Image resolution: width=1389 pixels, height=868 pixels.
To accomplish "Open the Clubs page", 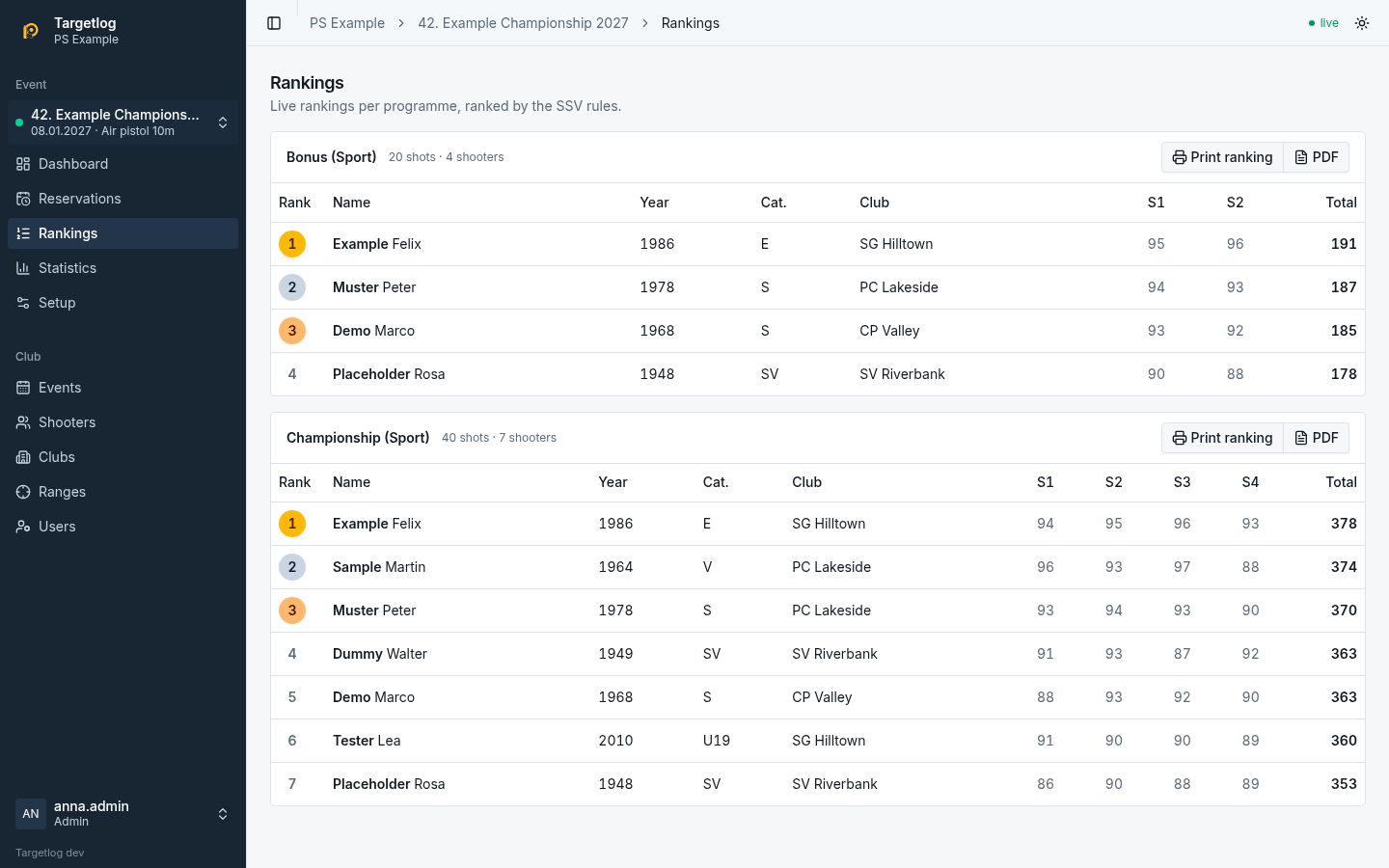I will point(123,457).
